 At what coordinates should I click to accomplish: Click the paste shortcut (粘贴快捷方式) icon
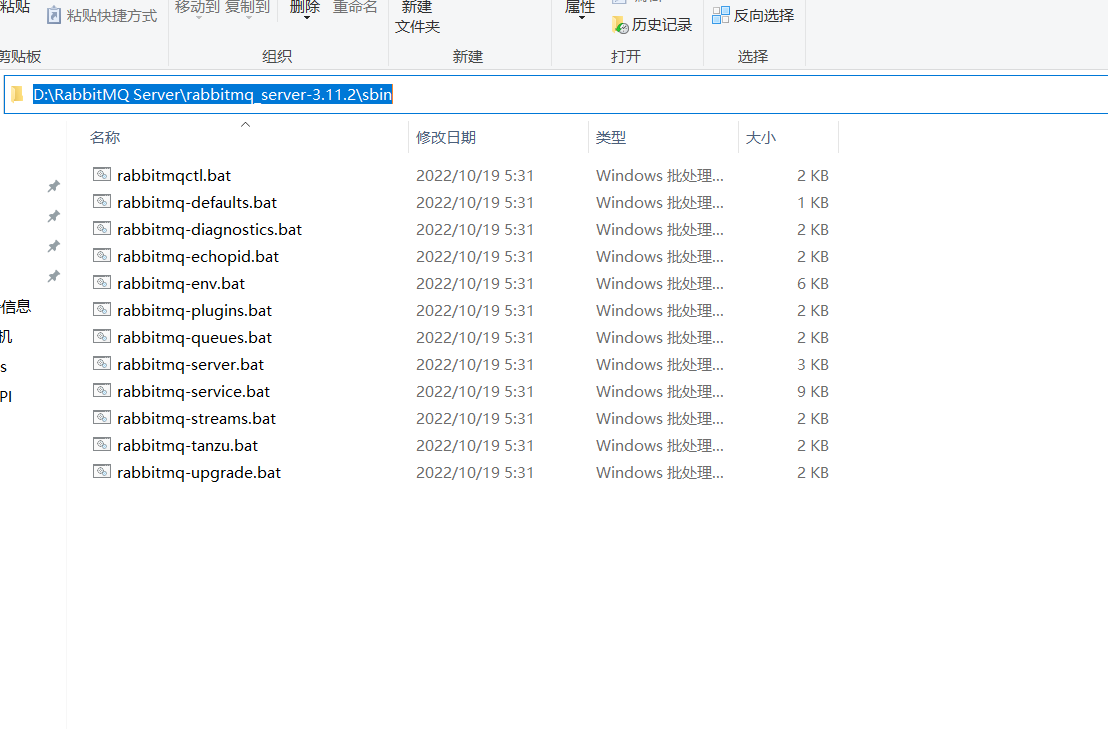tap(54, 15)
